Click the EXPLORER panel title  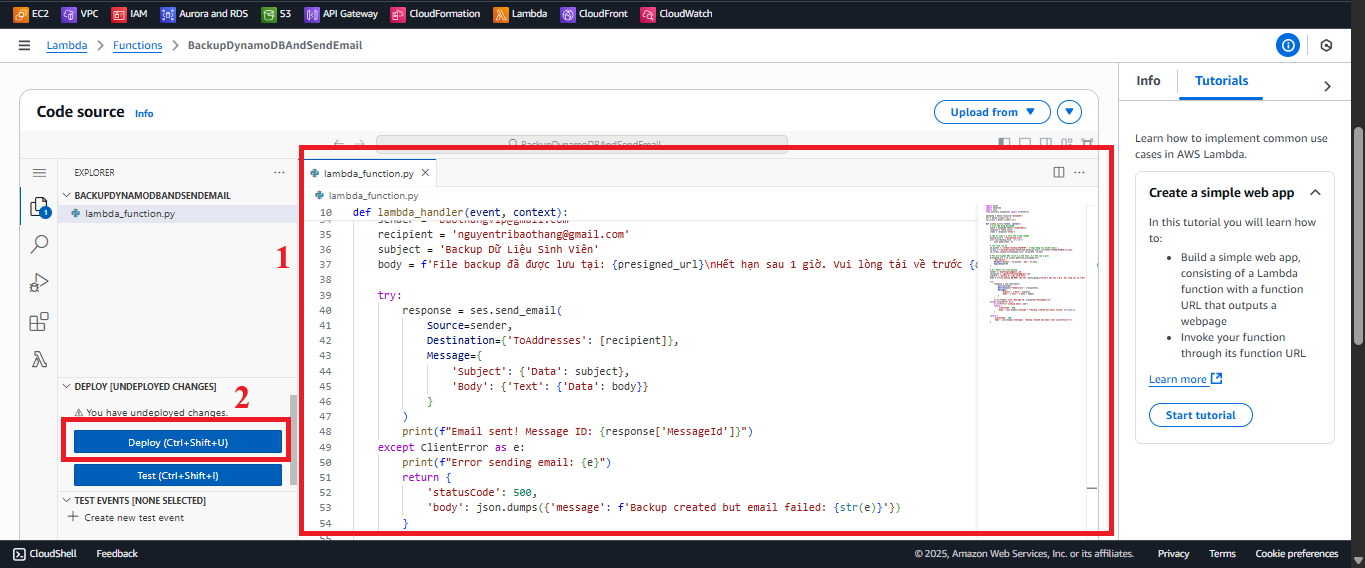point(94,172)
